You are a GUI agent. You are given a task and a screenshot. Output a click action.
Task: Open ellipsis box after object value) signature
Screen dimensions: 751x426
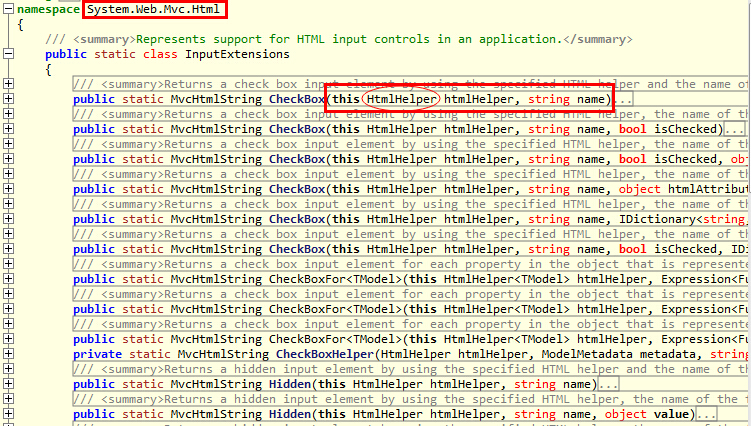tap(706, 414)
